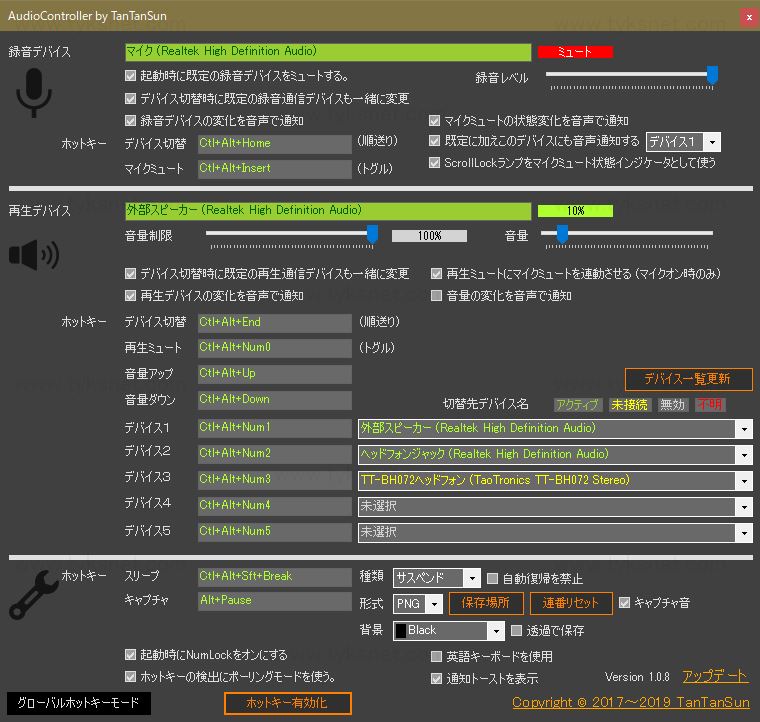This screenshot has width=760, height=722.
Task: Toggle 録音デバイスの変化を音声で通知 checkbox
Action: tap(130, 121)
